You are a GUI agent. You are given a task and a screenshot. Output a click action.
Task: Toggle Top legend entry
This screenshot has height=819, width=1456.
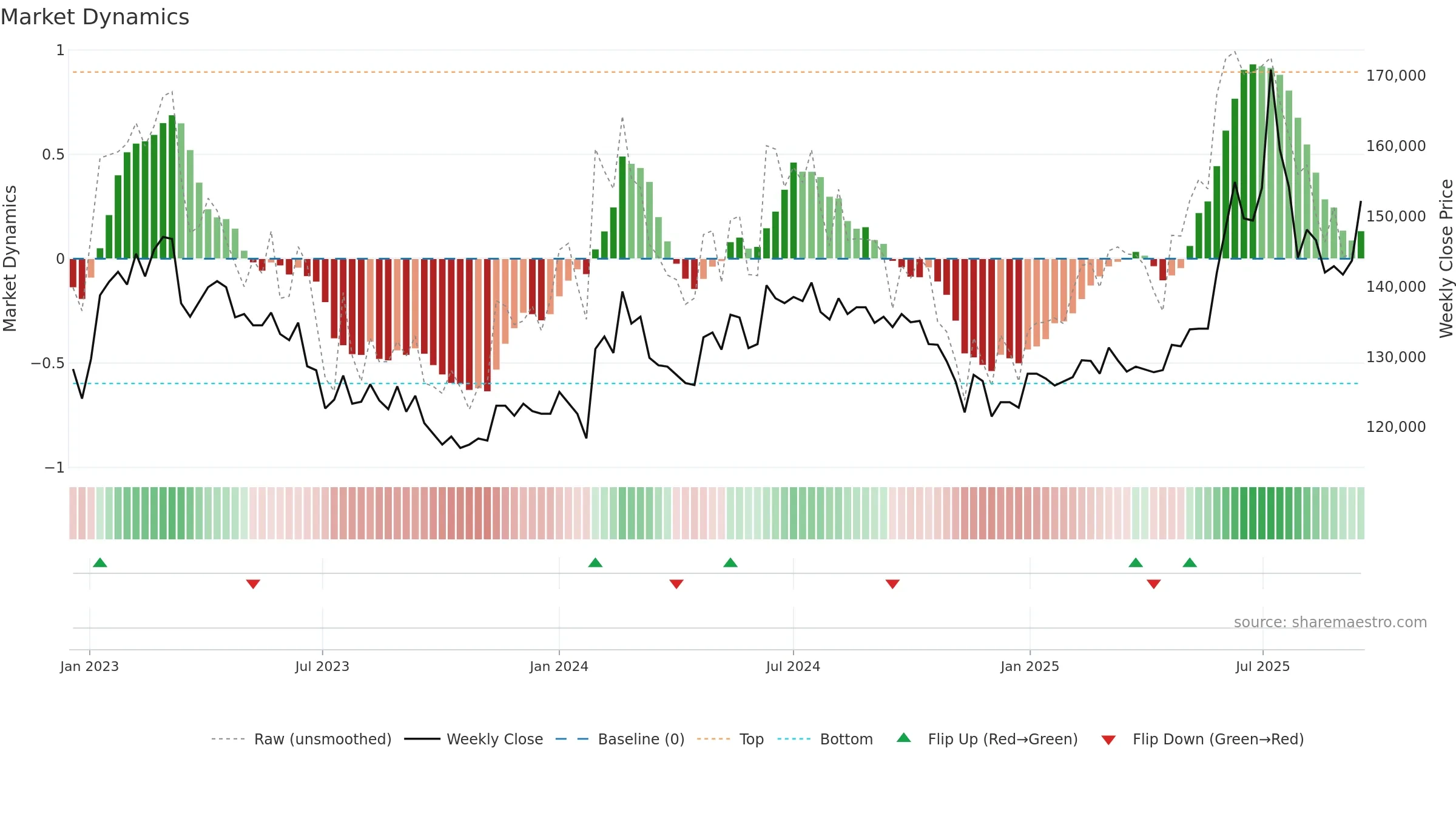pos(730,739)
